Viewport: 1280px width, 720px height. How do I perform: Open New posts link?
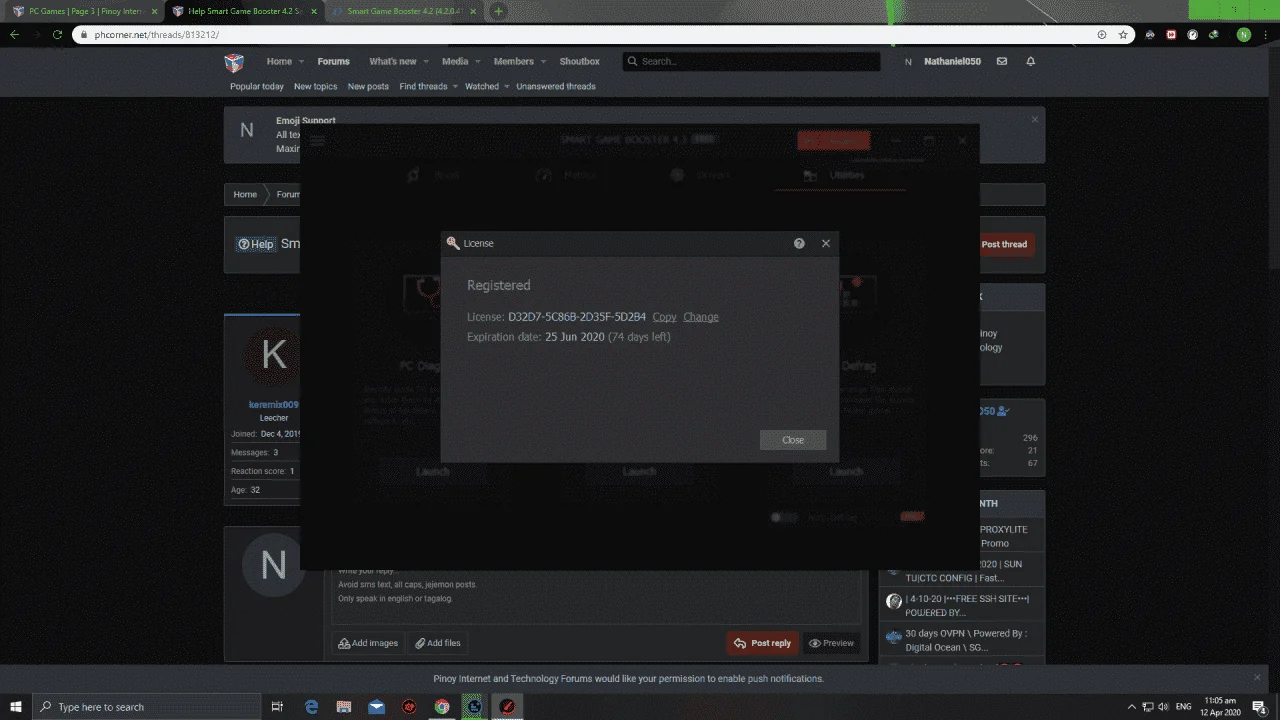(368, 87)
